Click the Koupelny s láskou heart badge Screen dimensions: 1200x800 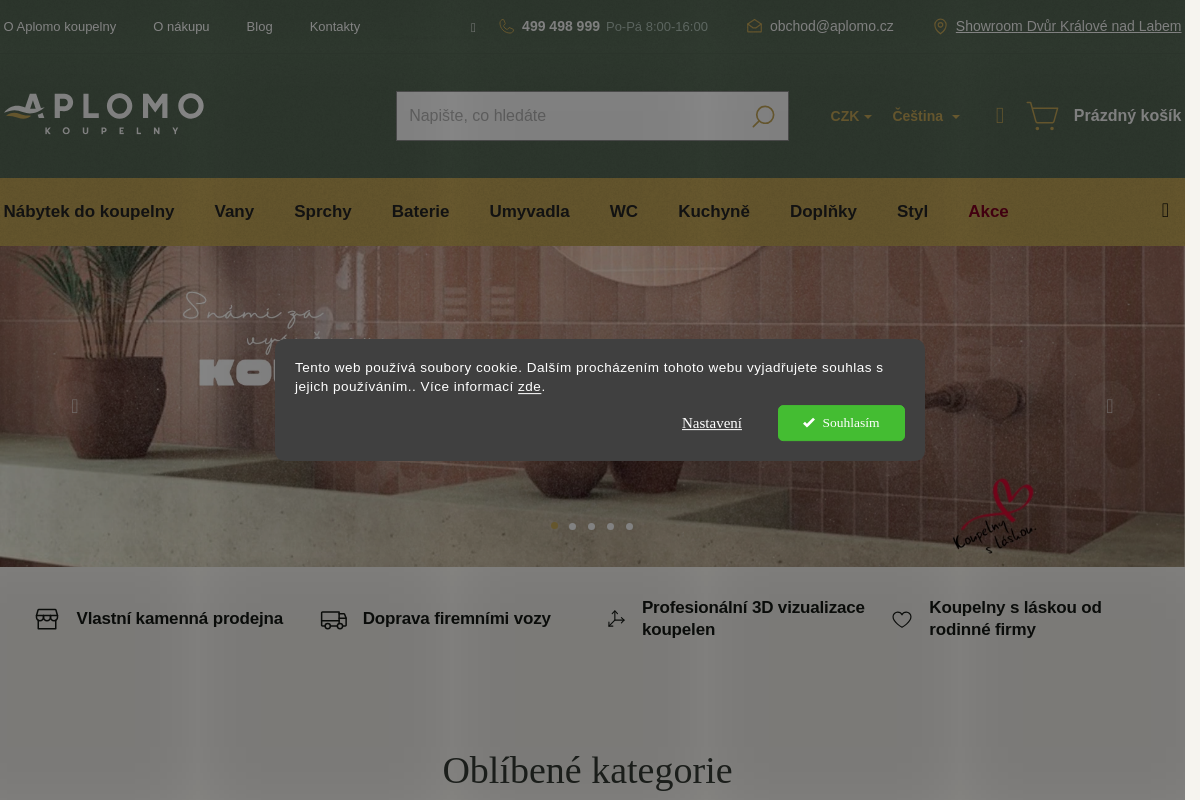[996, 515]
